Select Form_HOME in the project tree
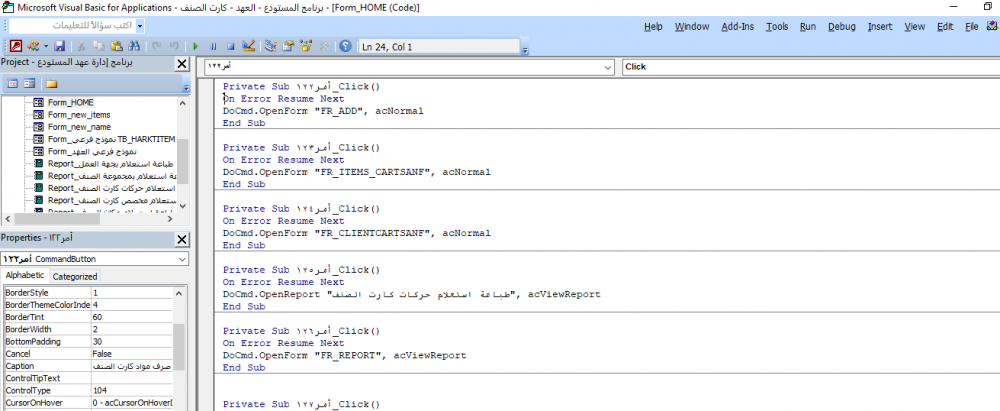Screen dimensions: 1000x411 70,102
